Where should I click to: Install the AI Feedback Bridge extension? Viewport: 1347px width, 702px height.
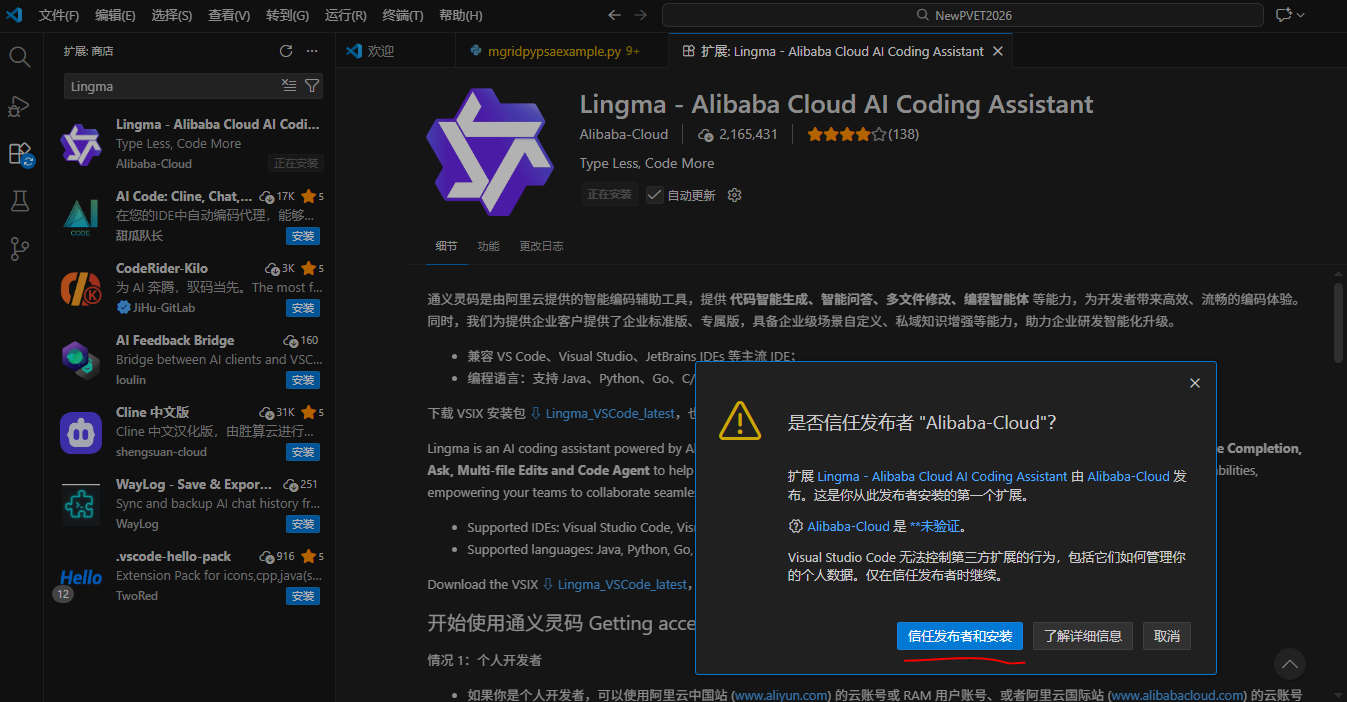[303, 380]
